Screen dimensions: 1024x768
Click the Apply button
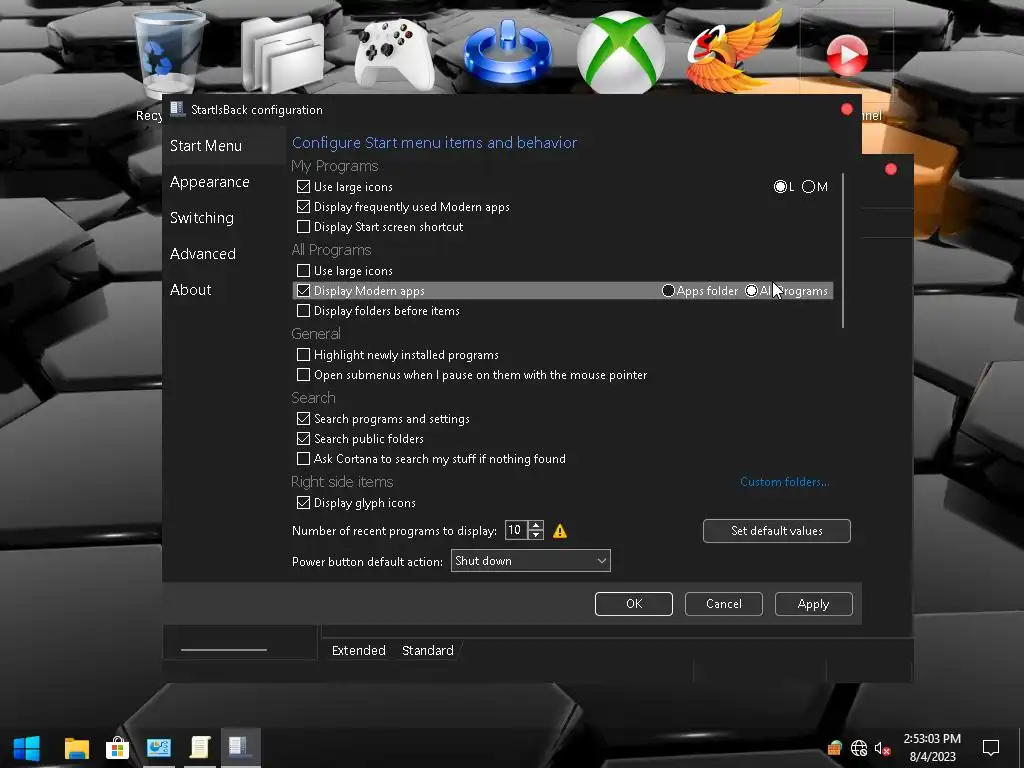[813, 604]
